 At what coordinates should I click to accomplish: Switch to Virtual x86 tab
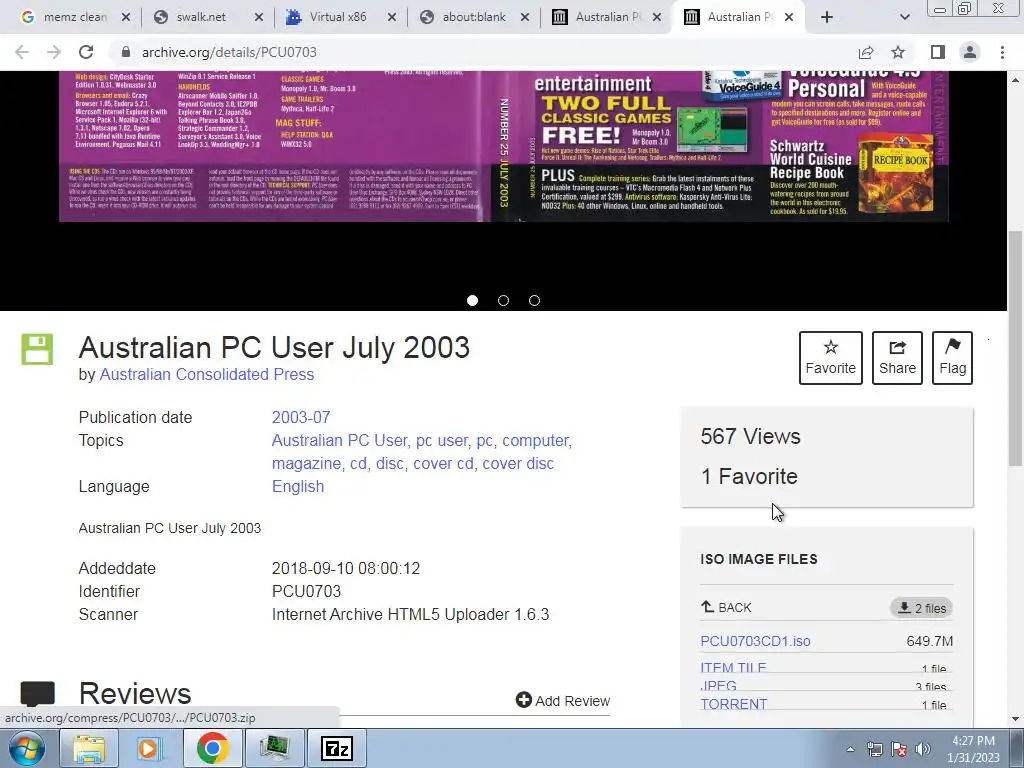pos(338,17)
